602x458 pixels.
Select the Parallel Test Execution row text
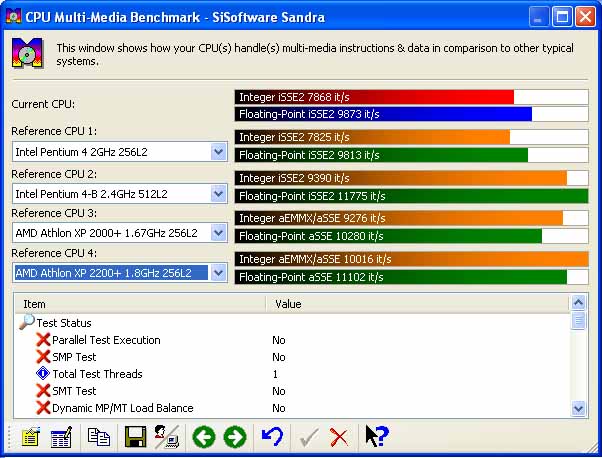tap(106, 340)
